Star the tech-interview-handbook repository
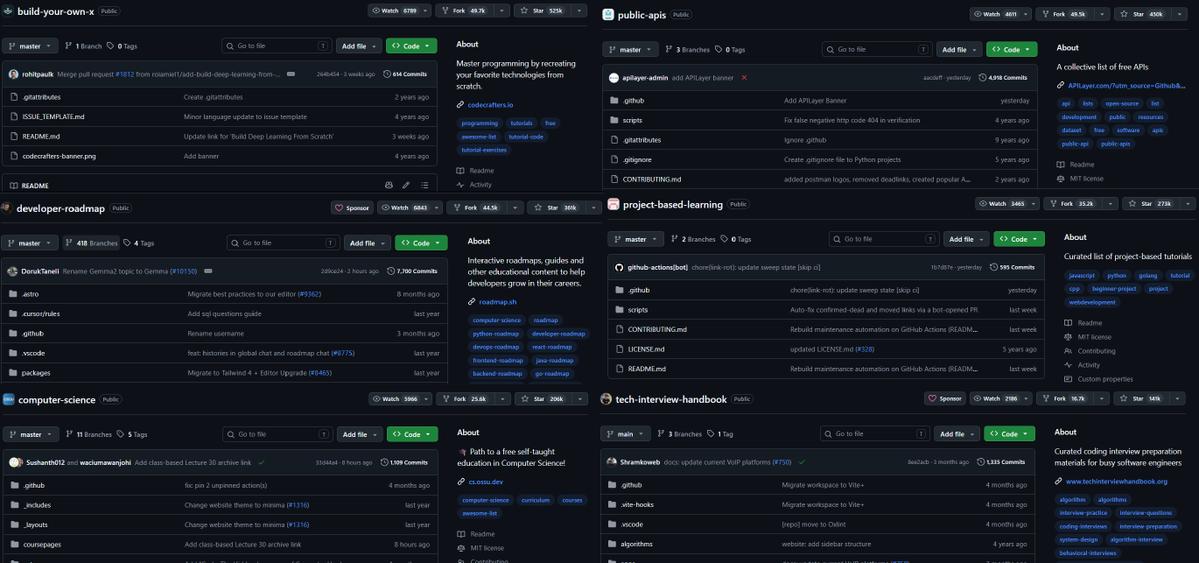Viewport: 1199px width, 563px height. point(1142,399)
